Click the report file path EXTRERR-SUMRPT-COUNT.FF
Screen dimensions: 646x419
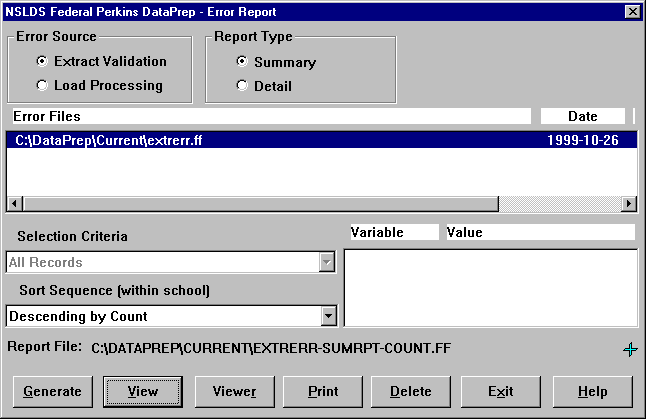tap(271, 349)
